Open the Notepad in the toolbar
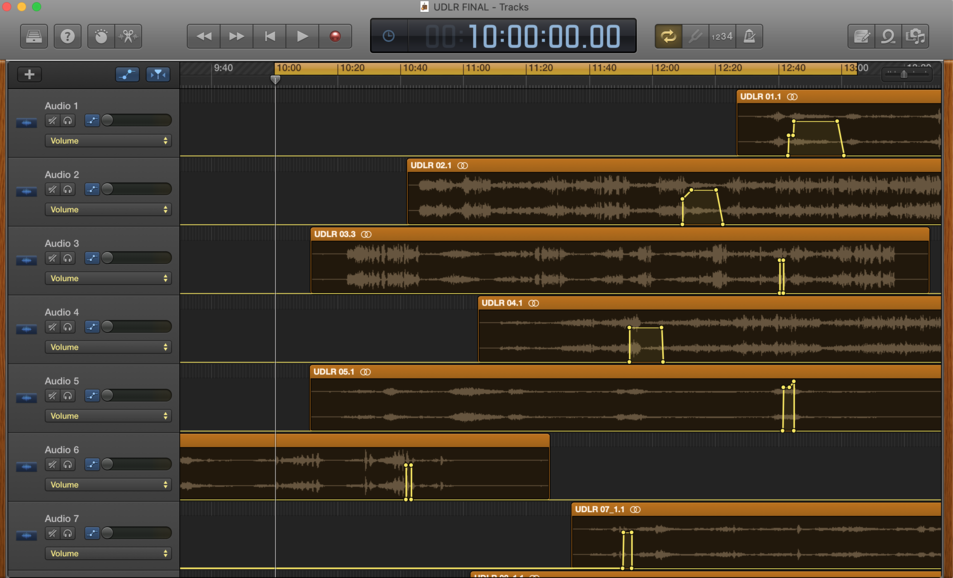 [x=861, y=36]
